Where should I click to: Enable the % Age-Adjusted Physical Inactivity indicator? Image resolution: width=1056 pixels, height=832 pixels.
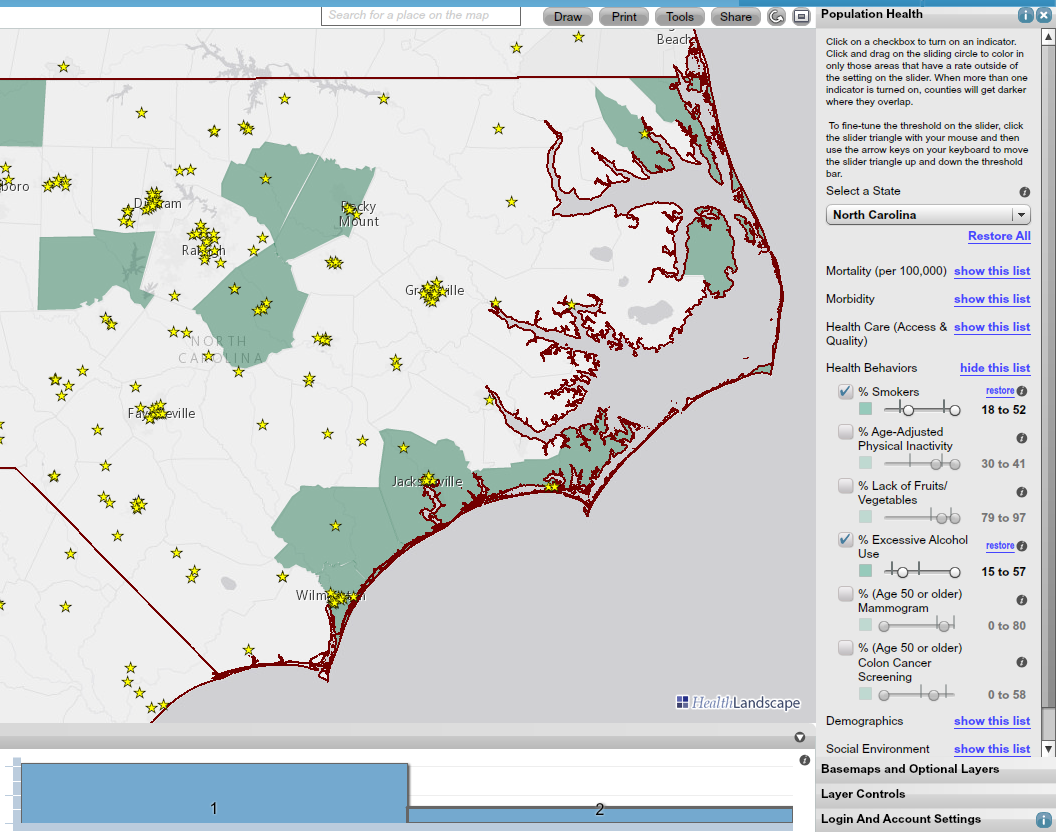click(x=843, y=431)
